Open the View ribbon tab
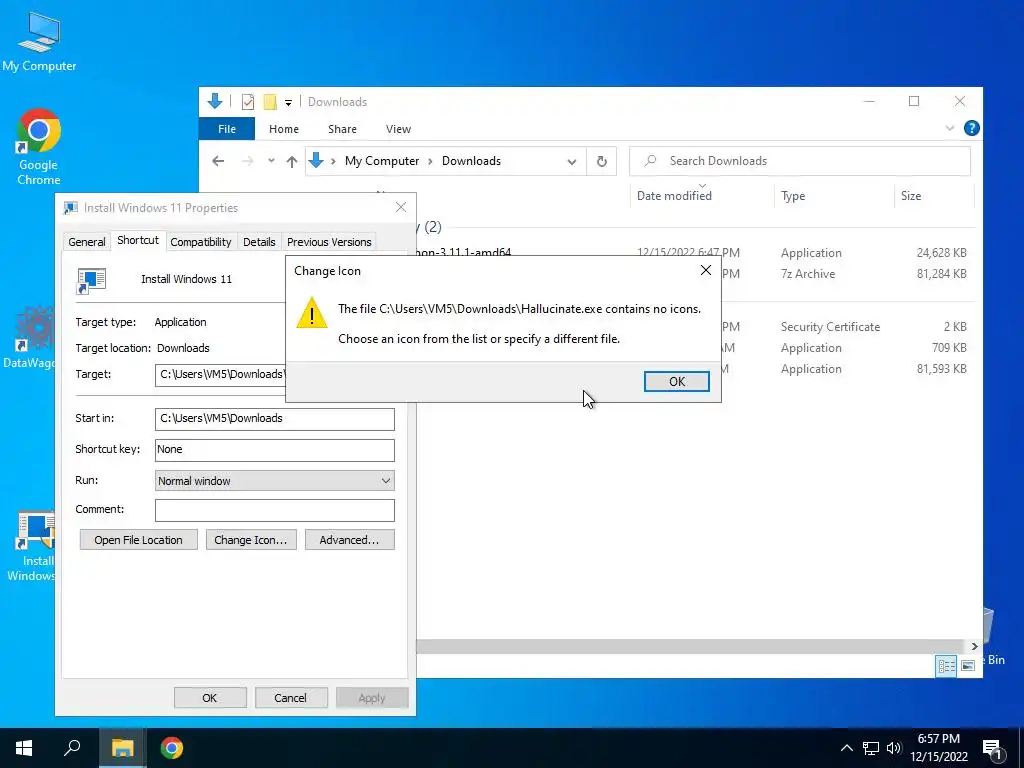1024x768 pixels. click(398, 129)
